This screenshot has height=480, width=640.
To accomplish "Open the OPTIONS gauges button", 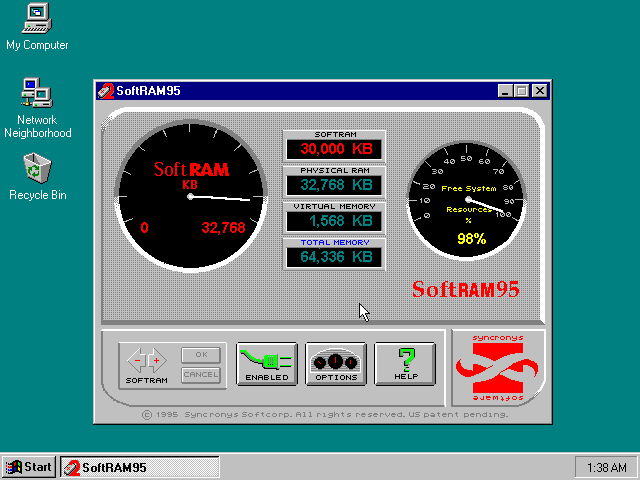I will (336, 364).
